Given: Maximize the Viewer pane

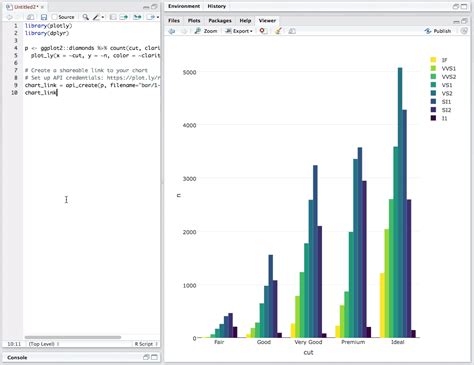Looking at the screenshot, I should (x=464, y=21).
